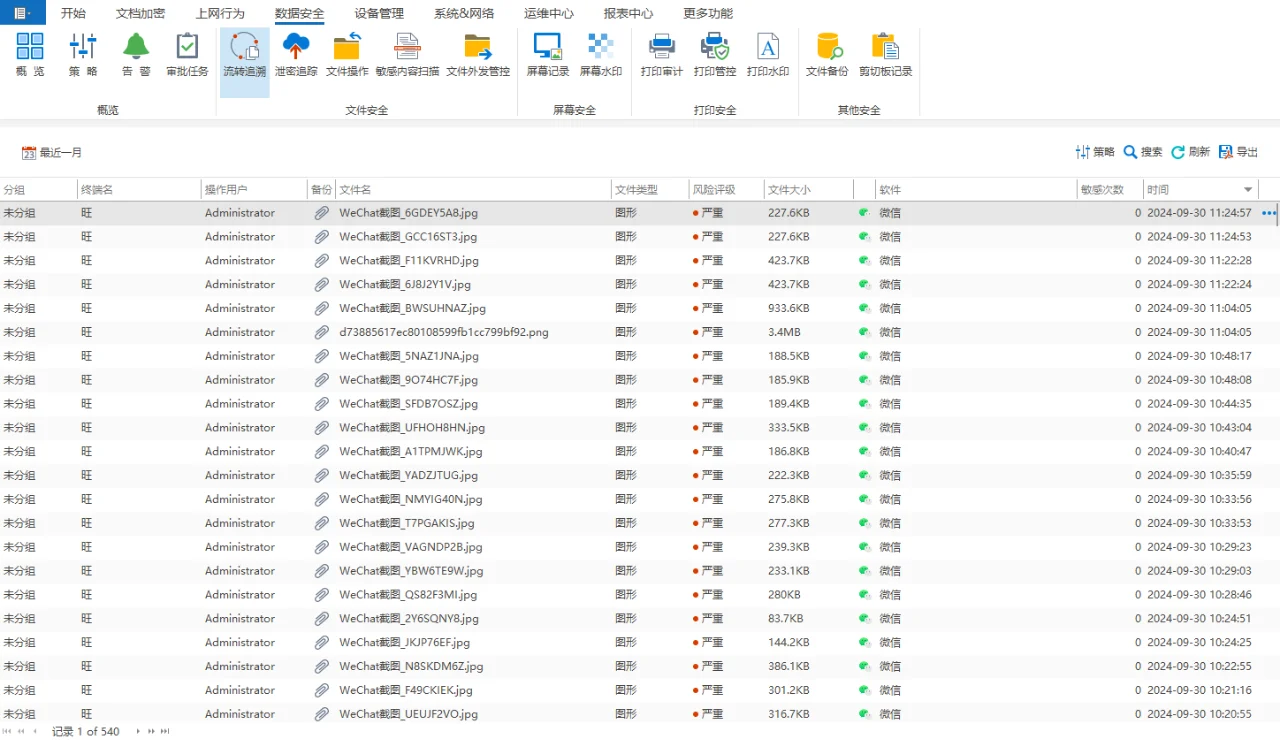Sort by the 终端名 column header
Screen dimensions: 1280x740
[139, 190]
